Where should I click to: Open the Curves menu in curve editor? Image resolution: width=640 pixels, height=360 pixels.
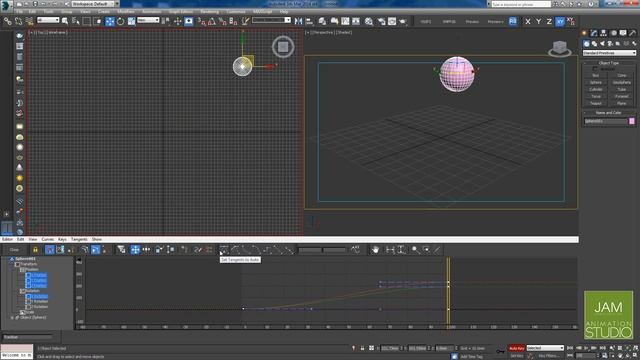48,239
